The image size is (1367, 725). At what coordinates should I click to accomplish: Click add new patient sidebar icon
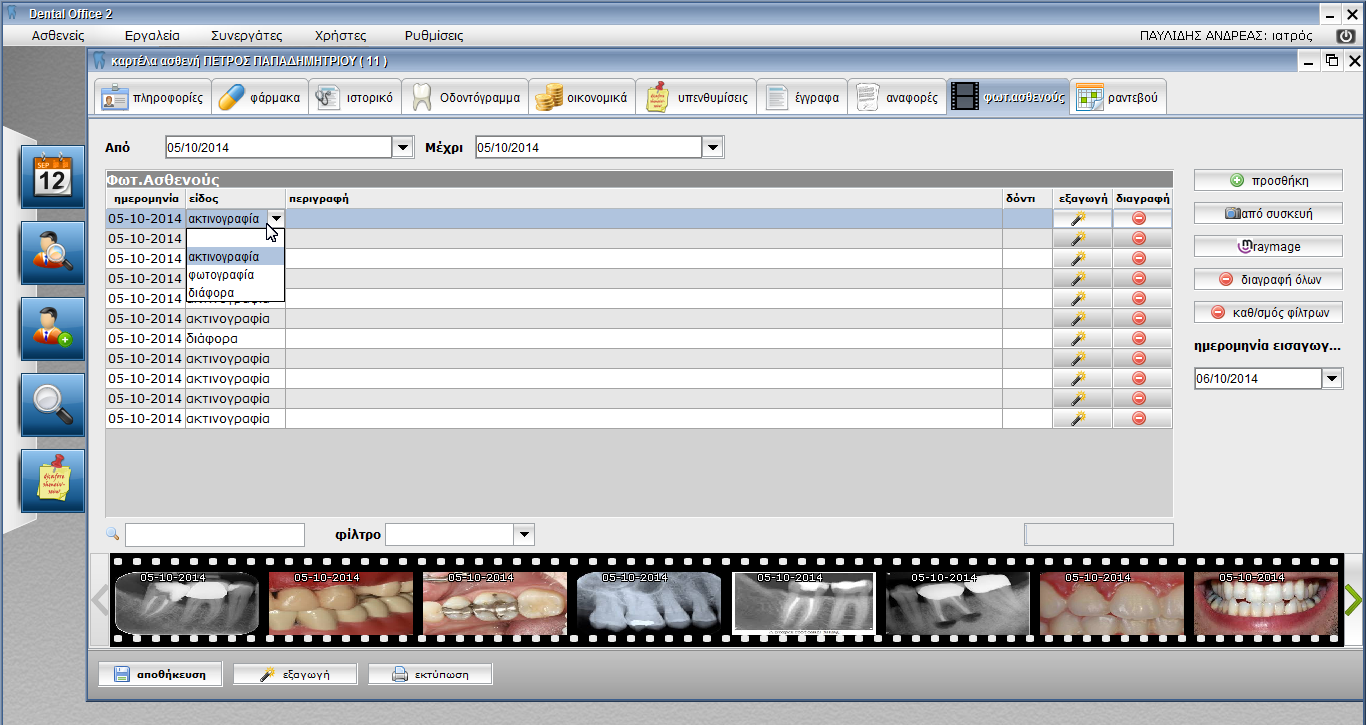[x=52, y=328]
